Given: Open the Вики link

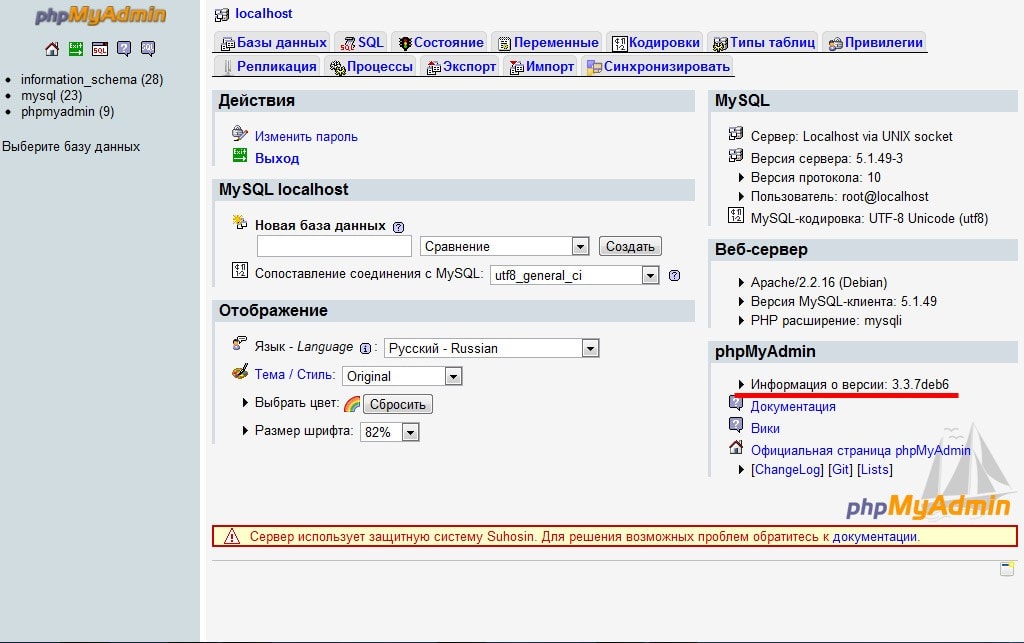Looking at the screenshot, I should pos(765,428).
